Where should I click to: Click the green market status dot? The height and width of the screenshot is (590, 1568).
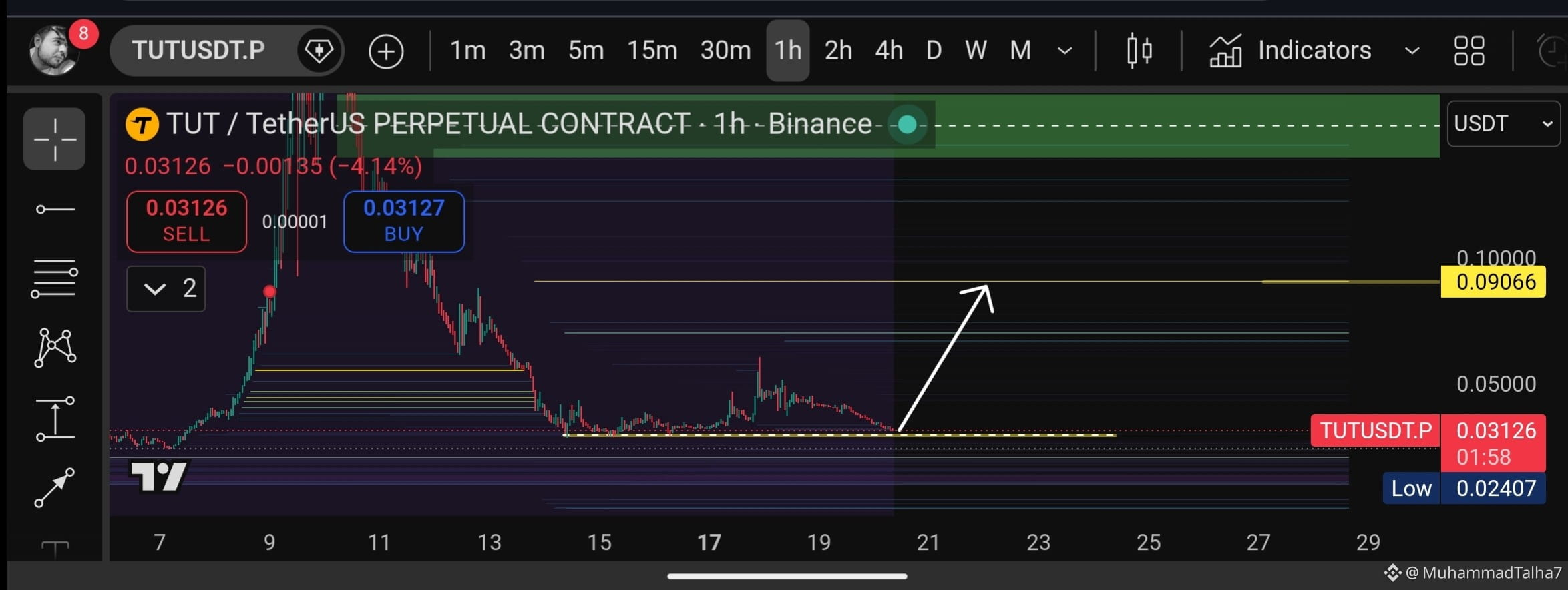[x=907, y=124]
